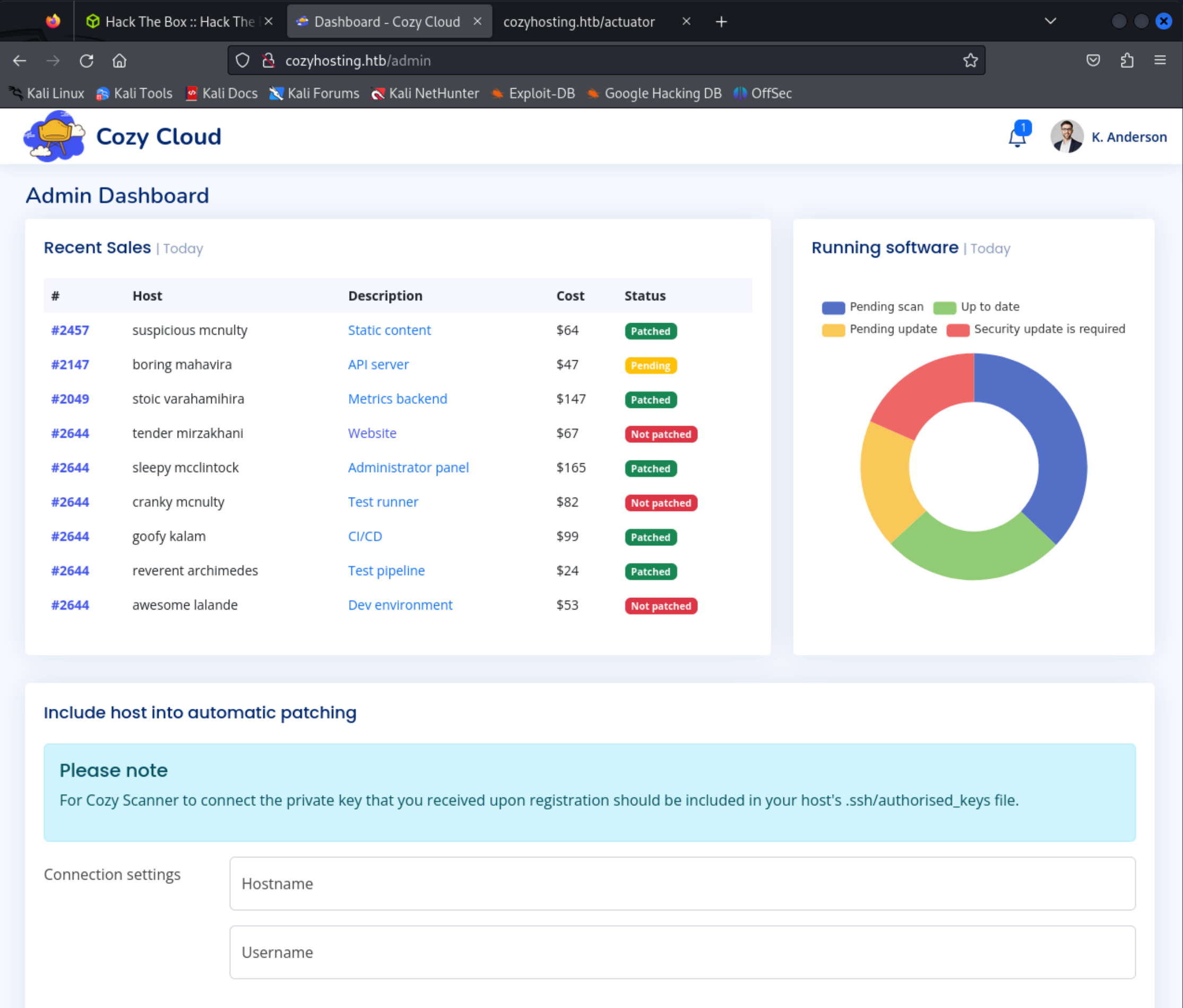Open K. Anderson profile menu

tap(1108, 137)
